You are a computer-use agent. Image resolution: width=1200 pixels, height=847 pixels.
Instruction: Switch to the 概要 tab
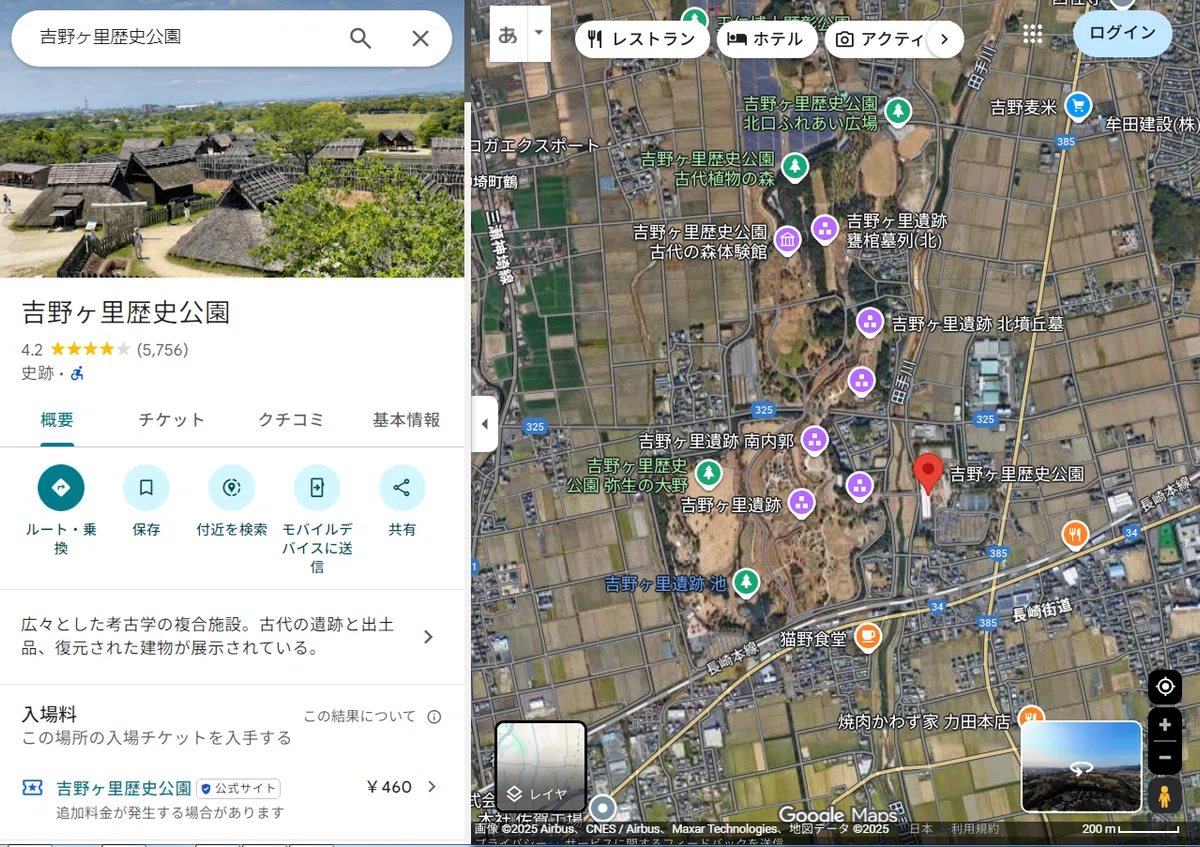point(57,420)
